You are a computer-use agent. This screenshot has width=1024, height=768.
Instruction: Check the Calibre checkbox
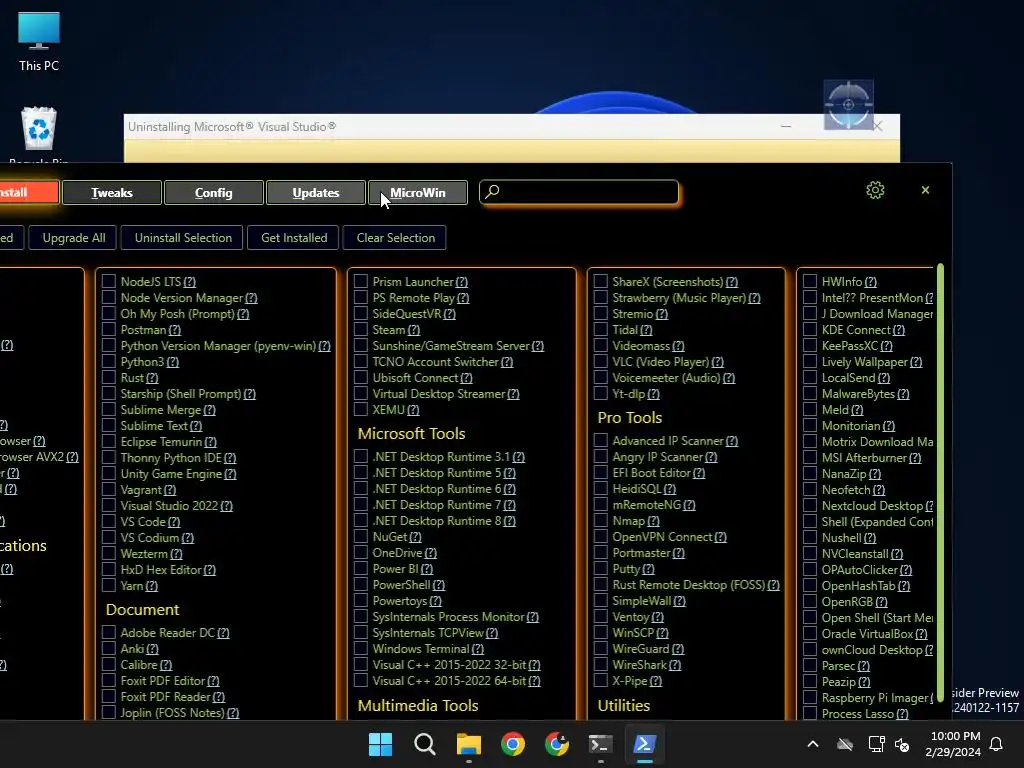click(109, 664)
